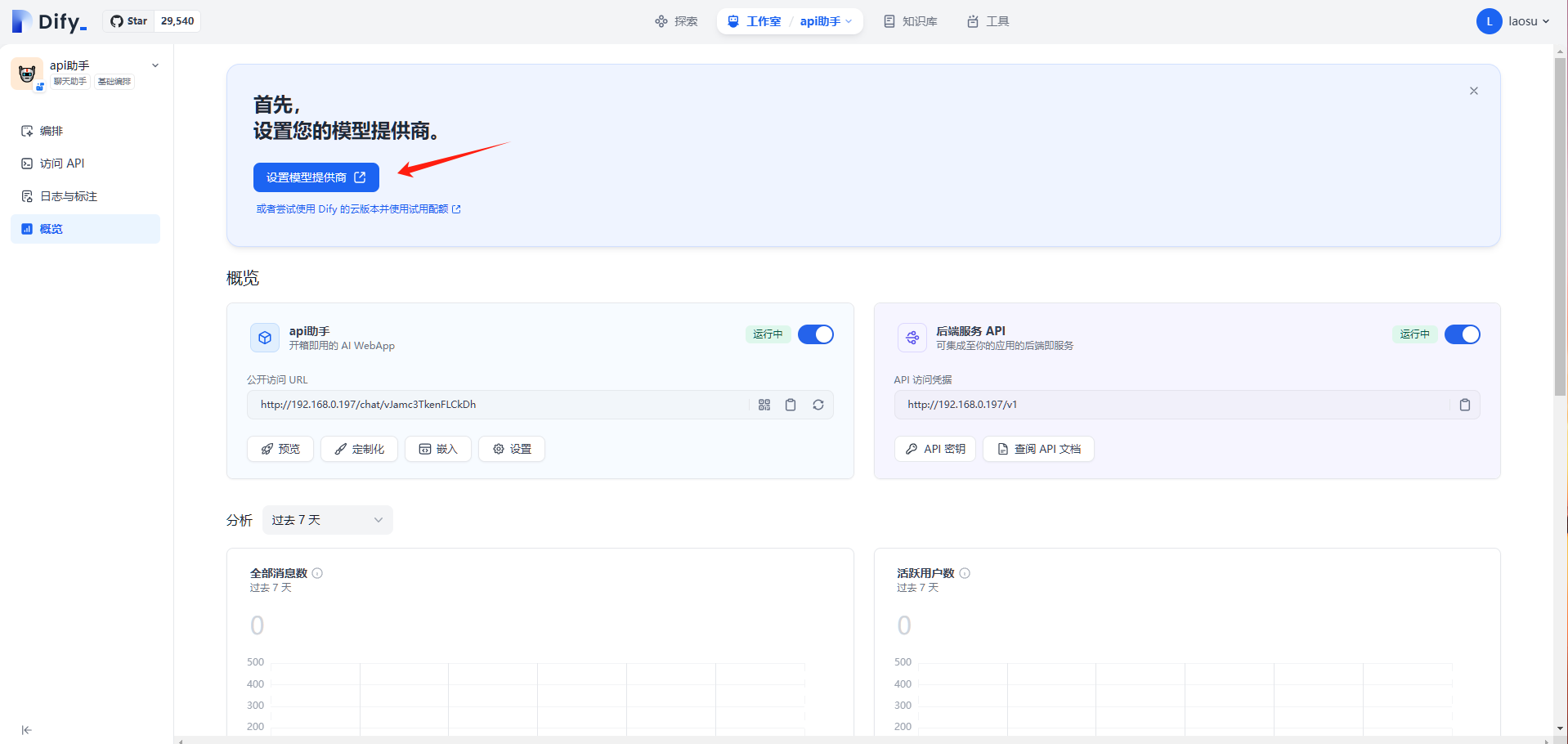The image size is (1568, 744).
Task: Click the 运行中 badge on API card
Action: point(1415,334)
